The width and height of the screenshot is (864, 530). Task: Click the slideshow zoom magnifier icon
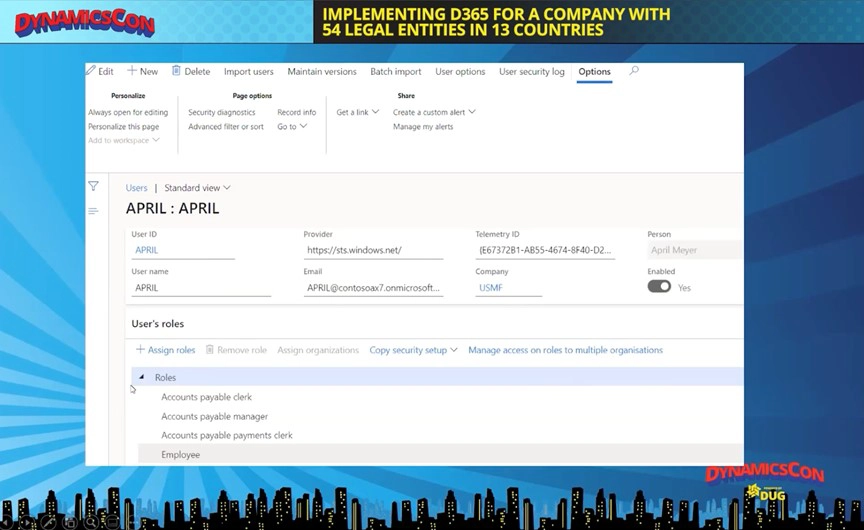[91, 521]
